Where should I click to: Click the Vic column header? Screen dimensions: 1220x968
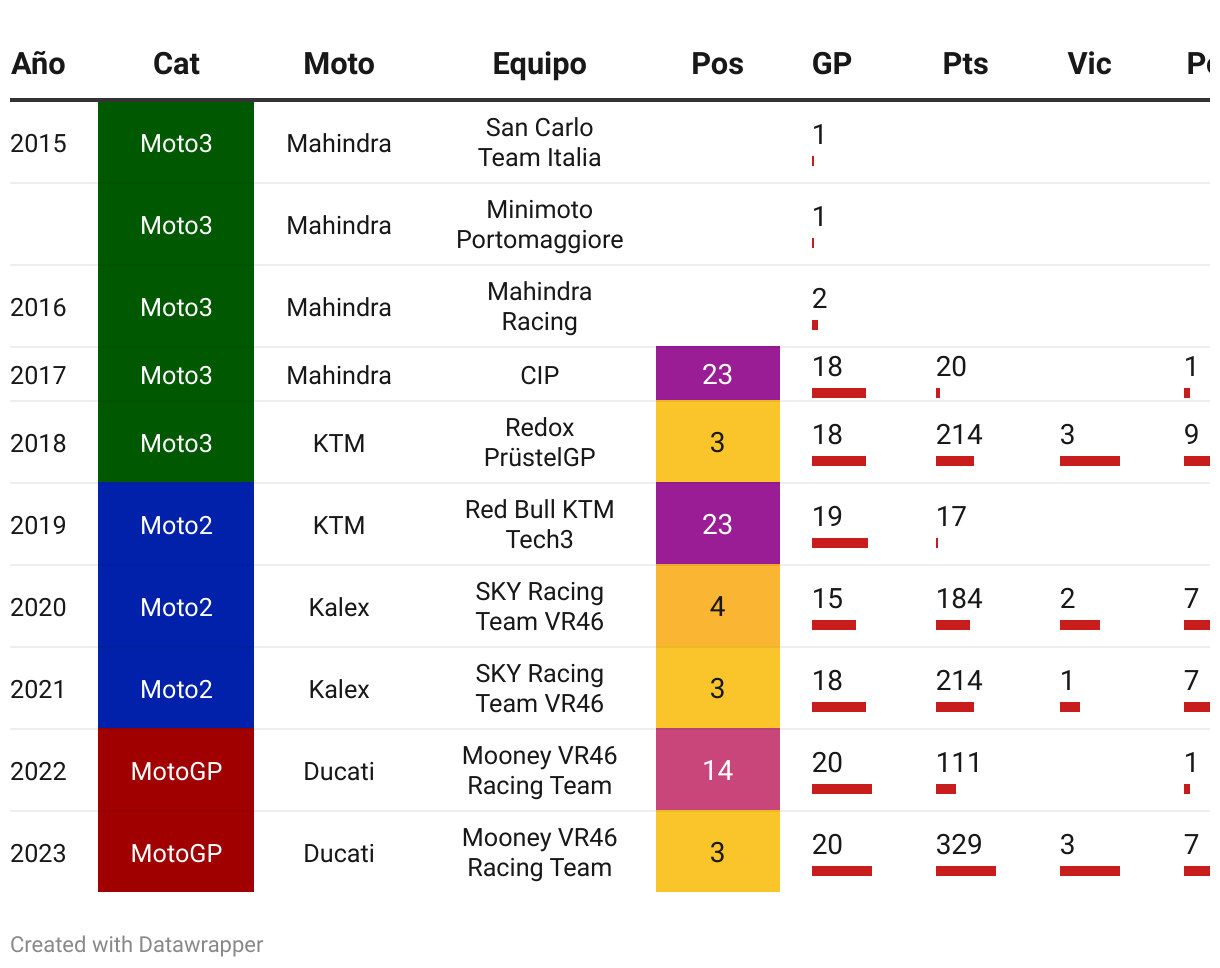[1089, 64]
